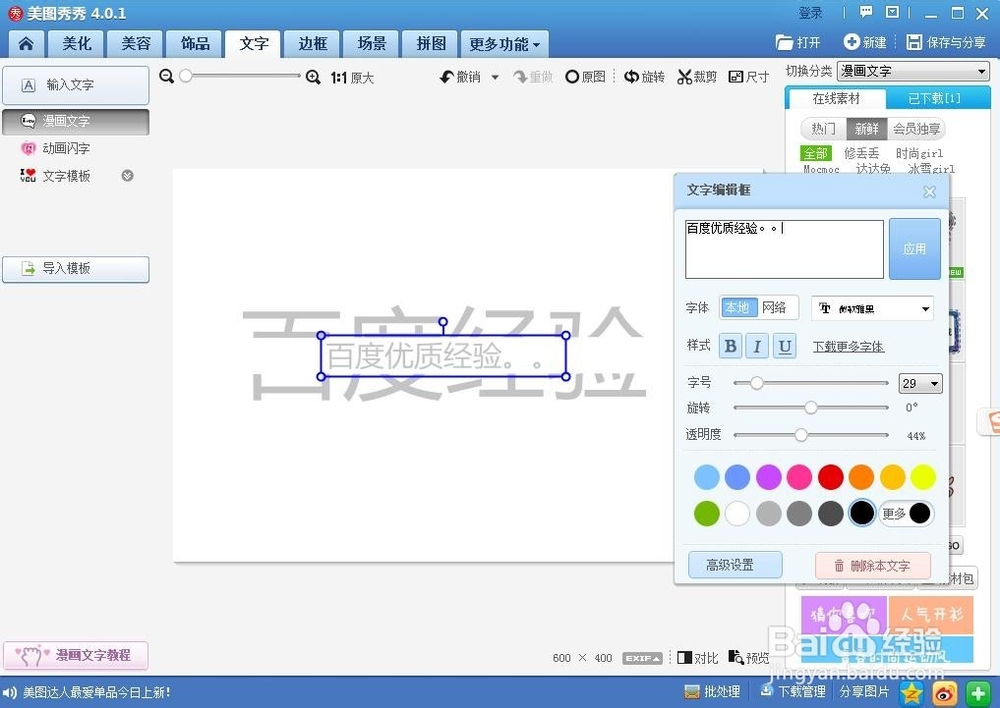1000x708 pixels.
Task: Close the 文字编辑框 dialog
Action: click(929, 191)
